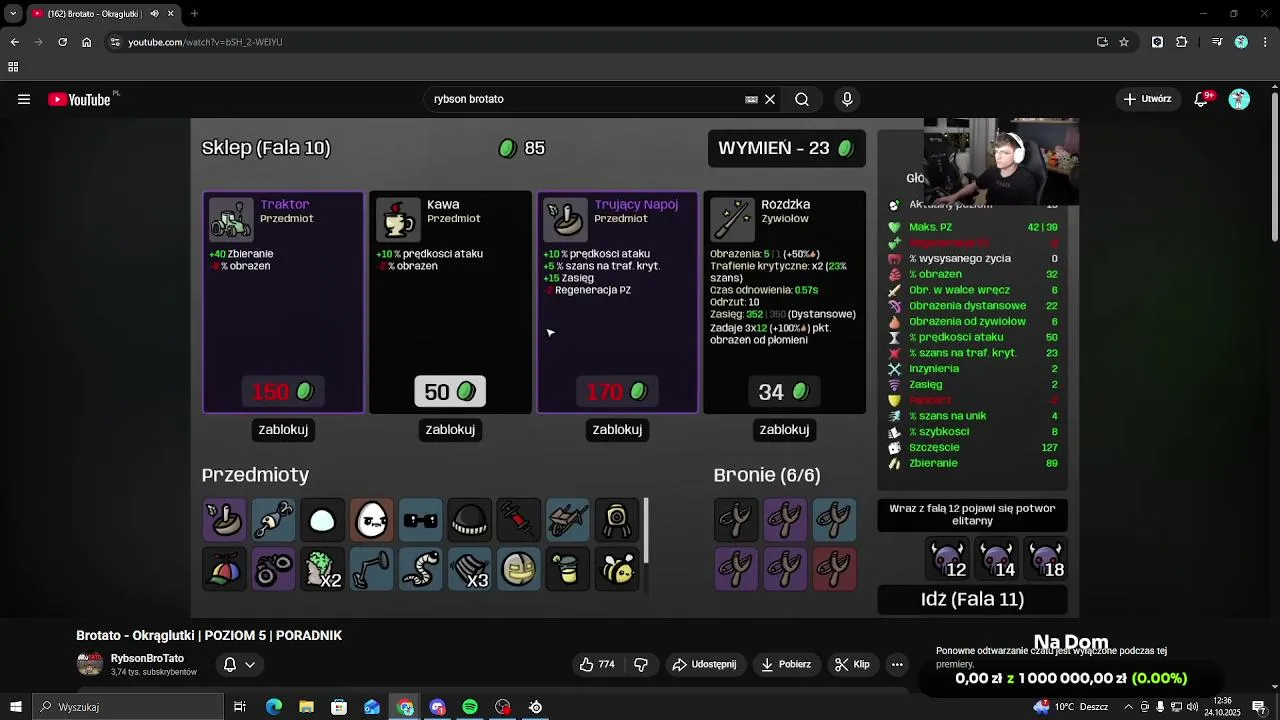The image size is (1280, 720).
Task: Open the Windows Start menu
Action: click(15, 707)
